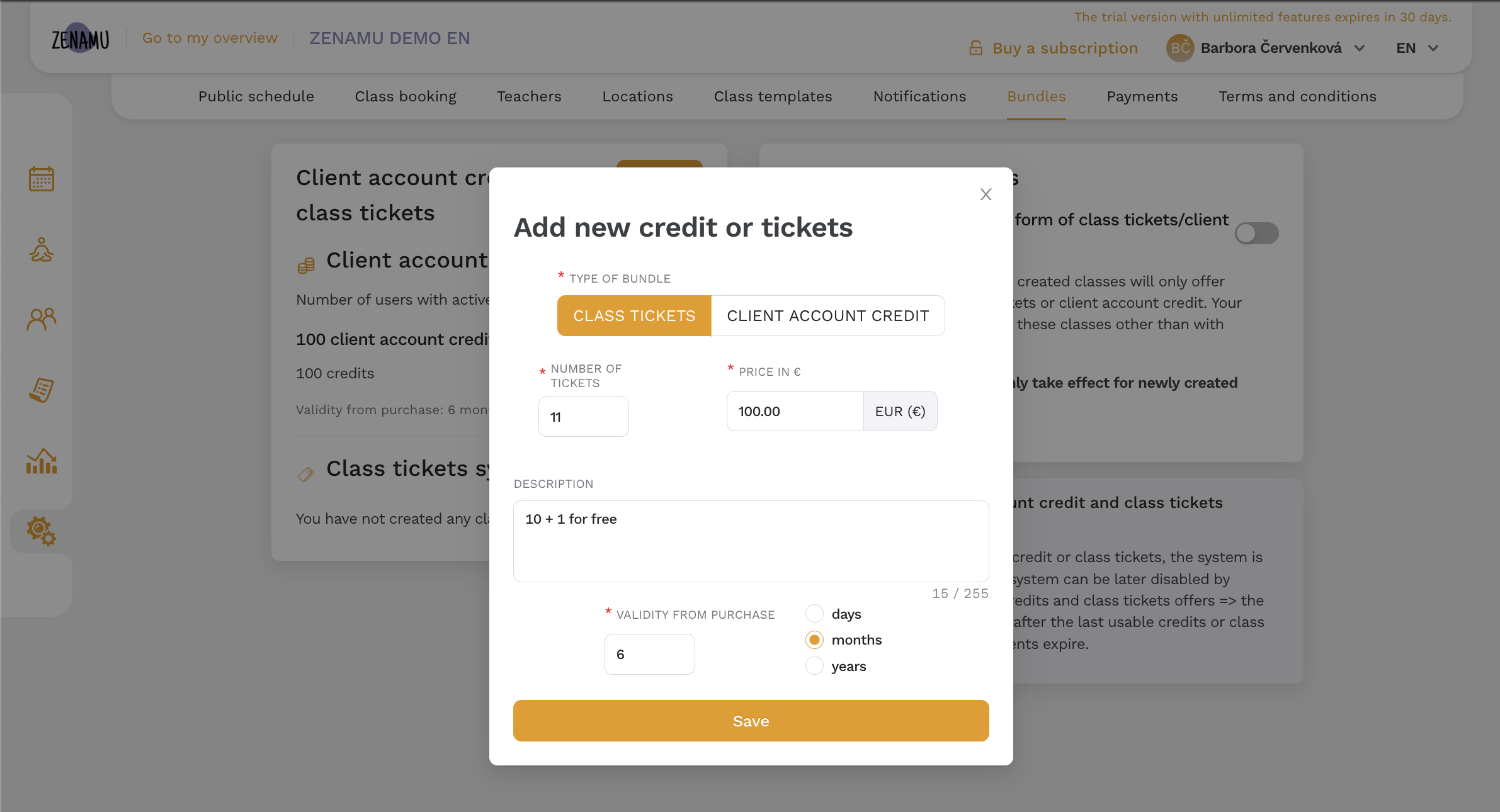Click the calendar/schedule sidebar icon
The height and width of the screenshot is (812, 1500).
tap(42, 180)
